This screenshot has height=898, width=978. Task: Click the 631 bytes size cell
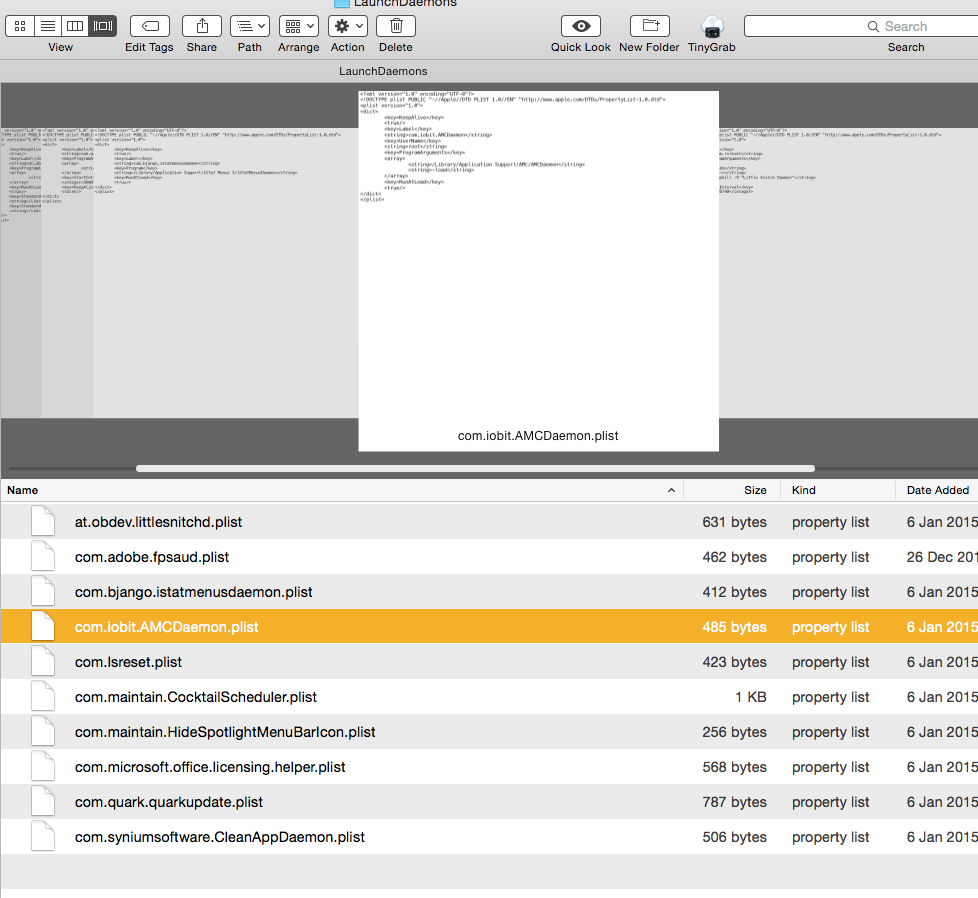[x=734, y=522]
